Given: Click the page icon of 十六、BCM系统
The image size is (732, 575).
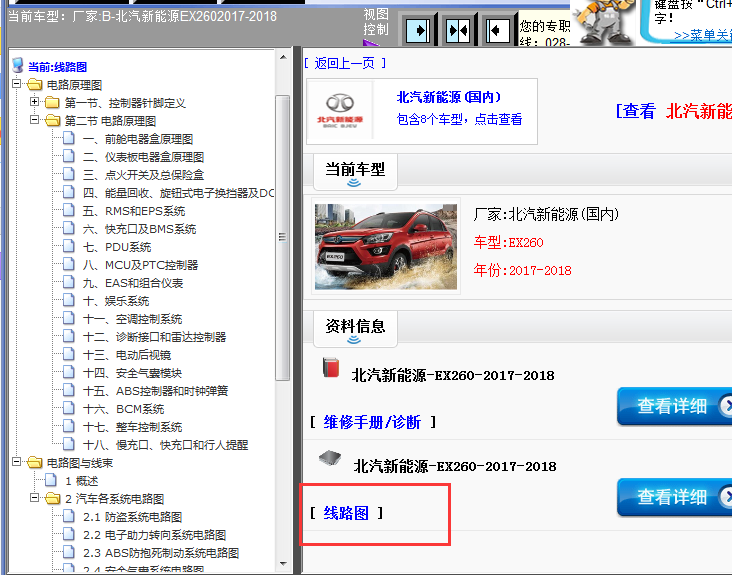Looking at the screenshot, I should coord(69,408).
